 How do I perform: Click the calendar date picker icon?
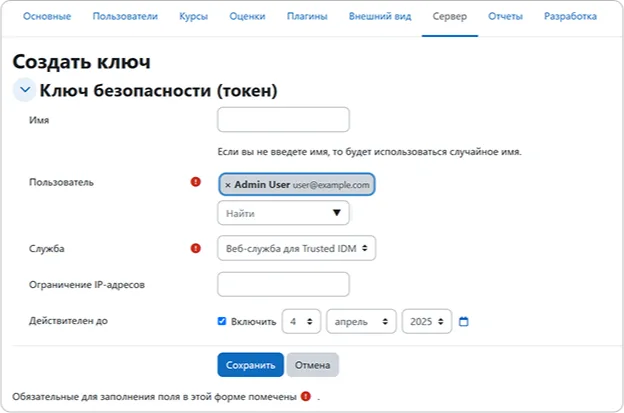pos(463,322)
